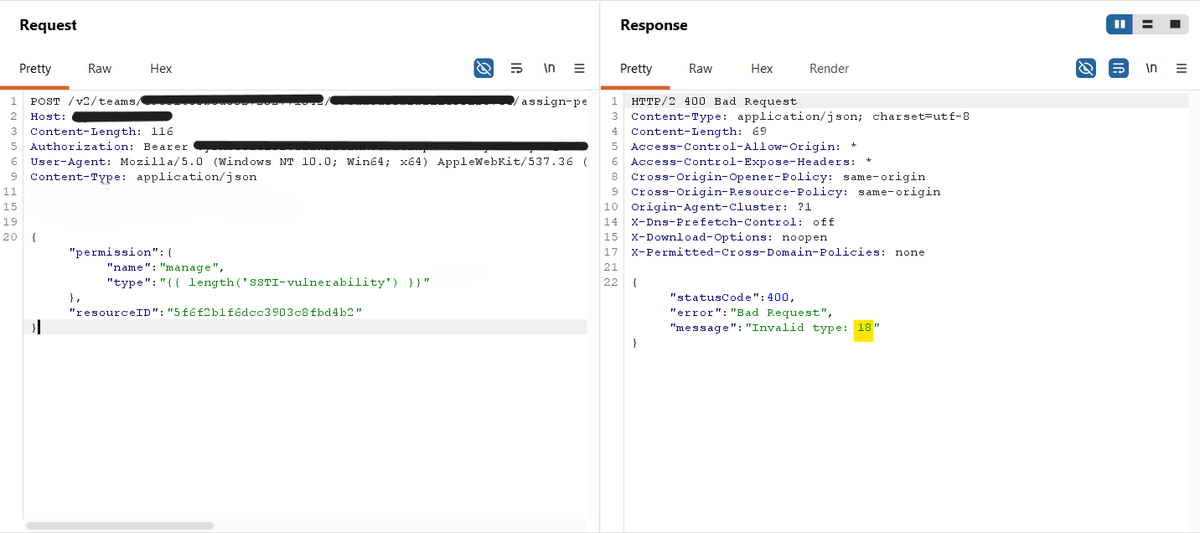Click the Content-Length: 116 header
Image resolution: width=1200 pixels, height=533 pixels.
click(101, 131)
